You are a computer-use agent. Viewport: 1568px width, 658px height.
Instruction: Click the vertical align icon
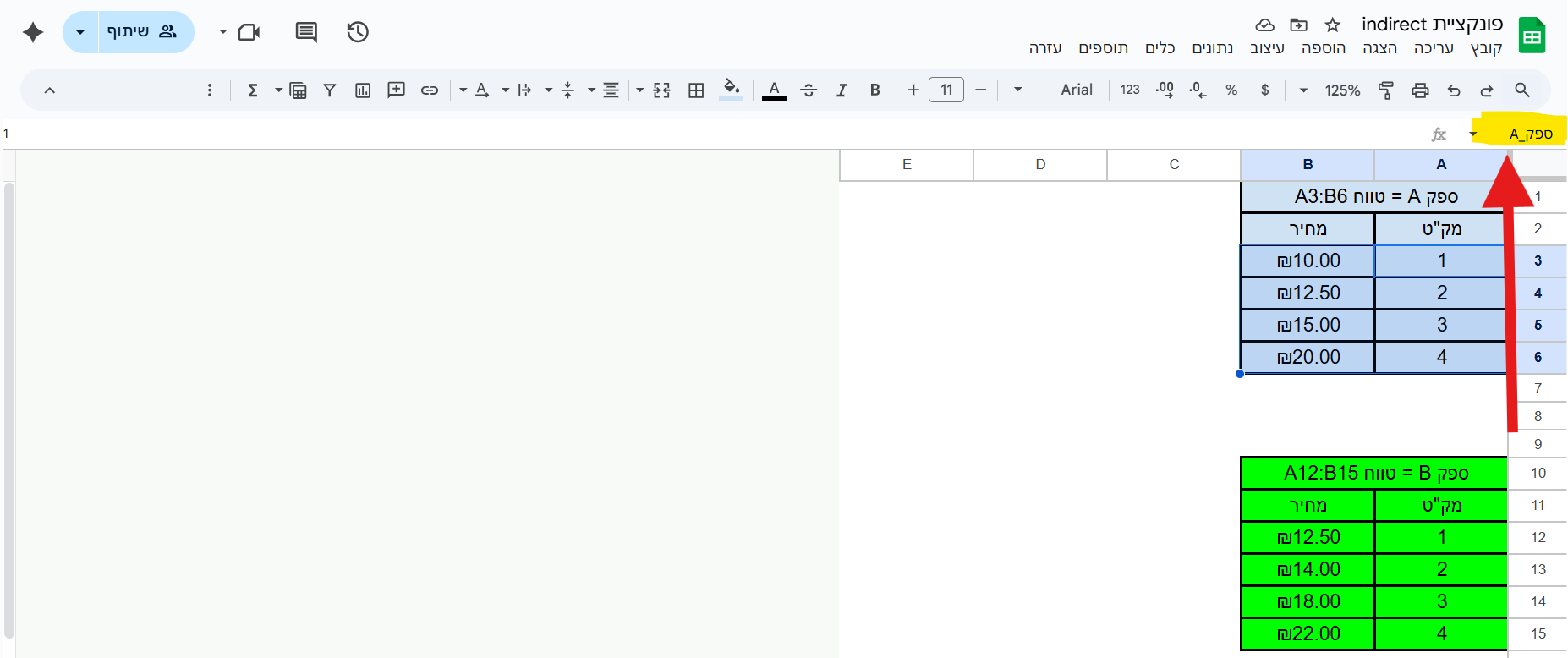tap(567, 90)
